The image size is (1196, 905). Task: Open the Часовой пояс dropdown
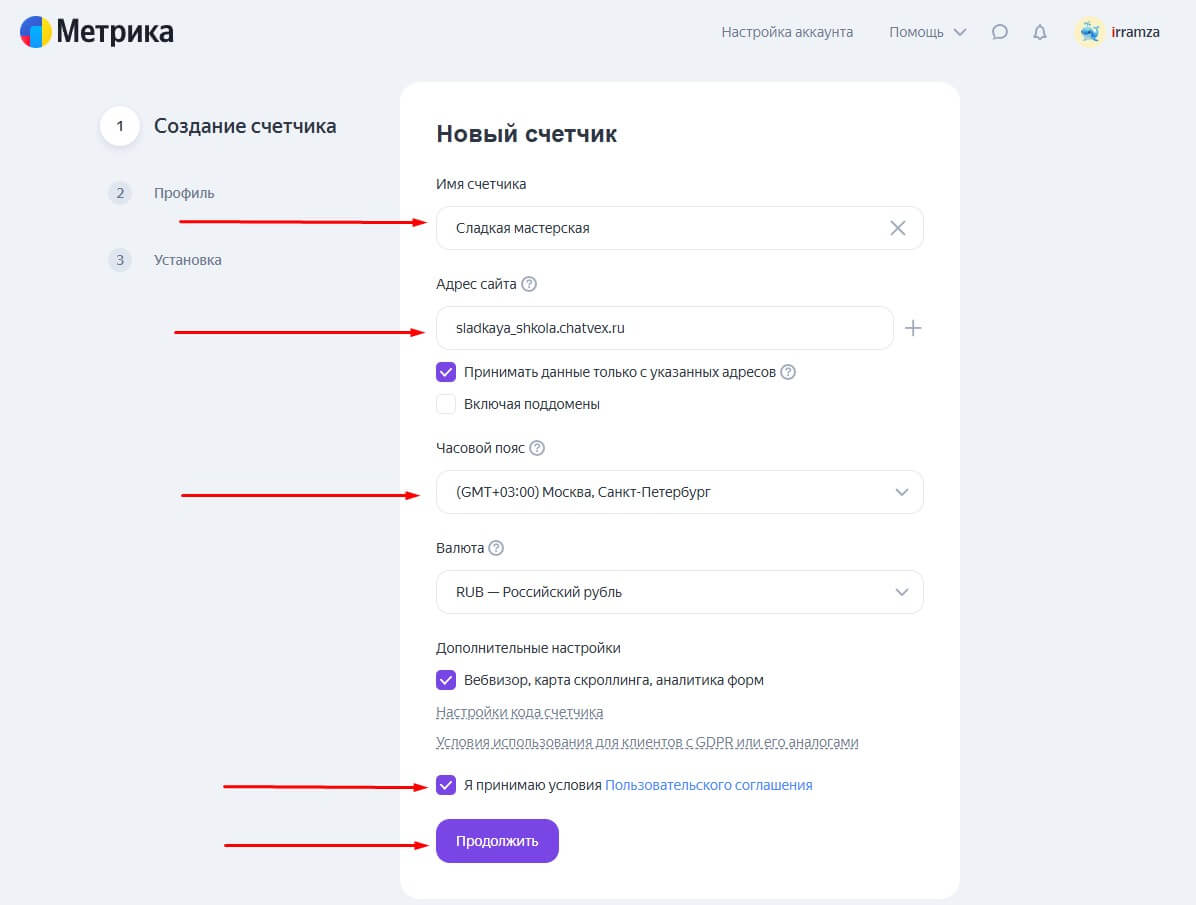679,492
